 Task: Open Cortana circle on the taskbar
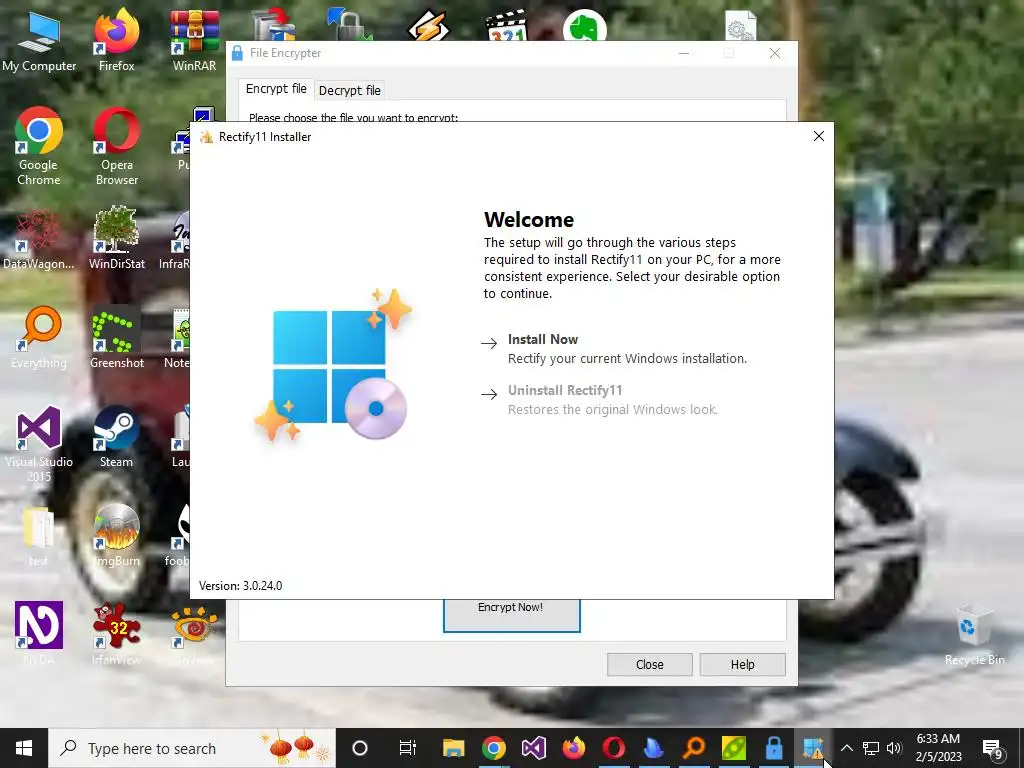(x=360, y=748)
